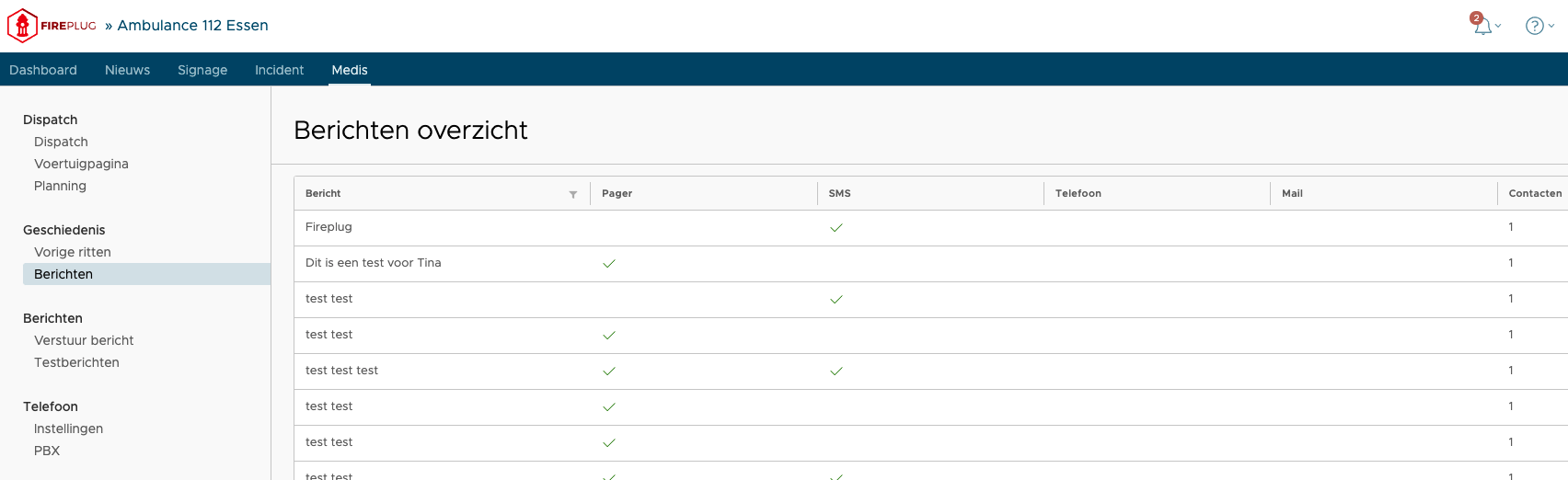Open the notifications bell icon
This screenshot has width=1568, height=480.
(x=1482, y=26)
